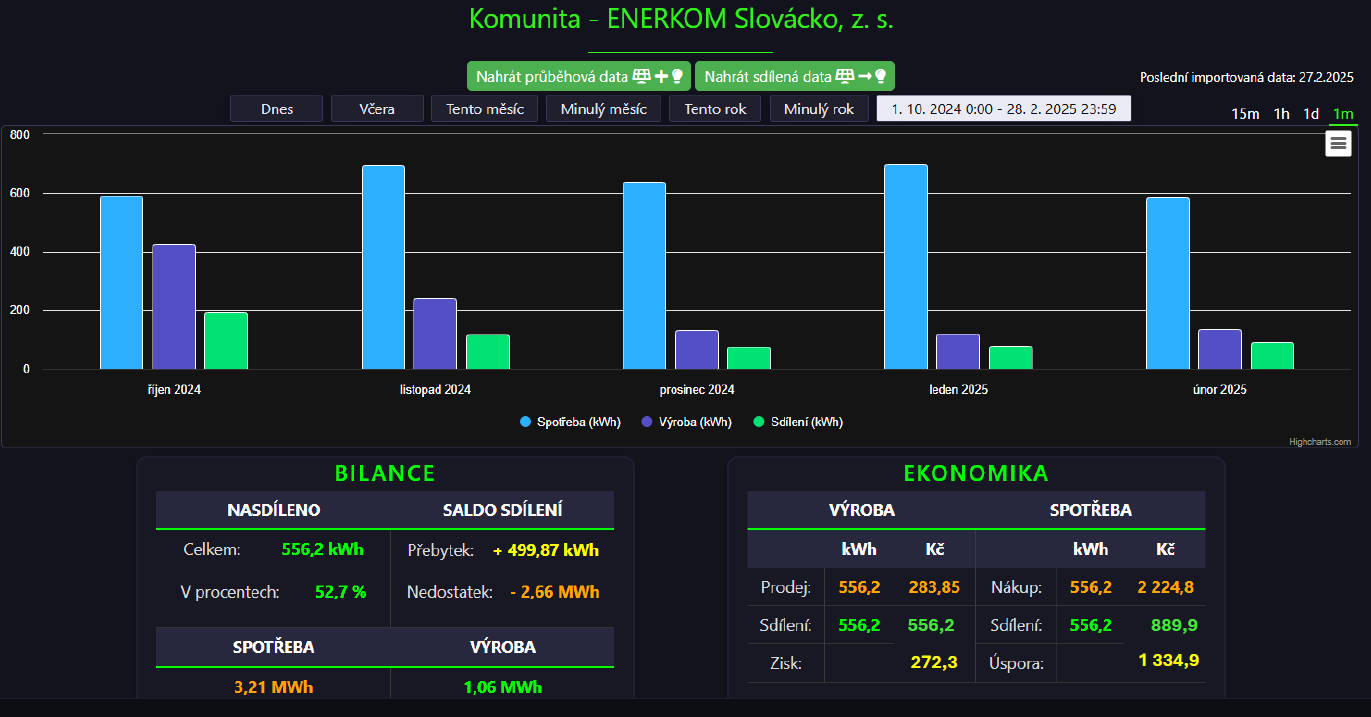This screenshot has width=1371, height=717.
Task: Click the EKONOMIKA panel heading
Action: (x=976, y=474)
